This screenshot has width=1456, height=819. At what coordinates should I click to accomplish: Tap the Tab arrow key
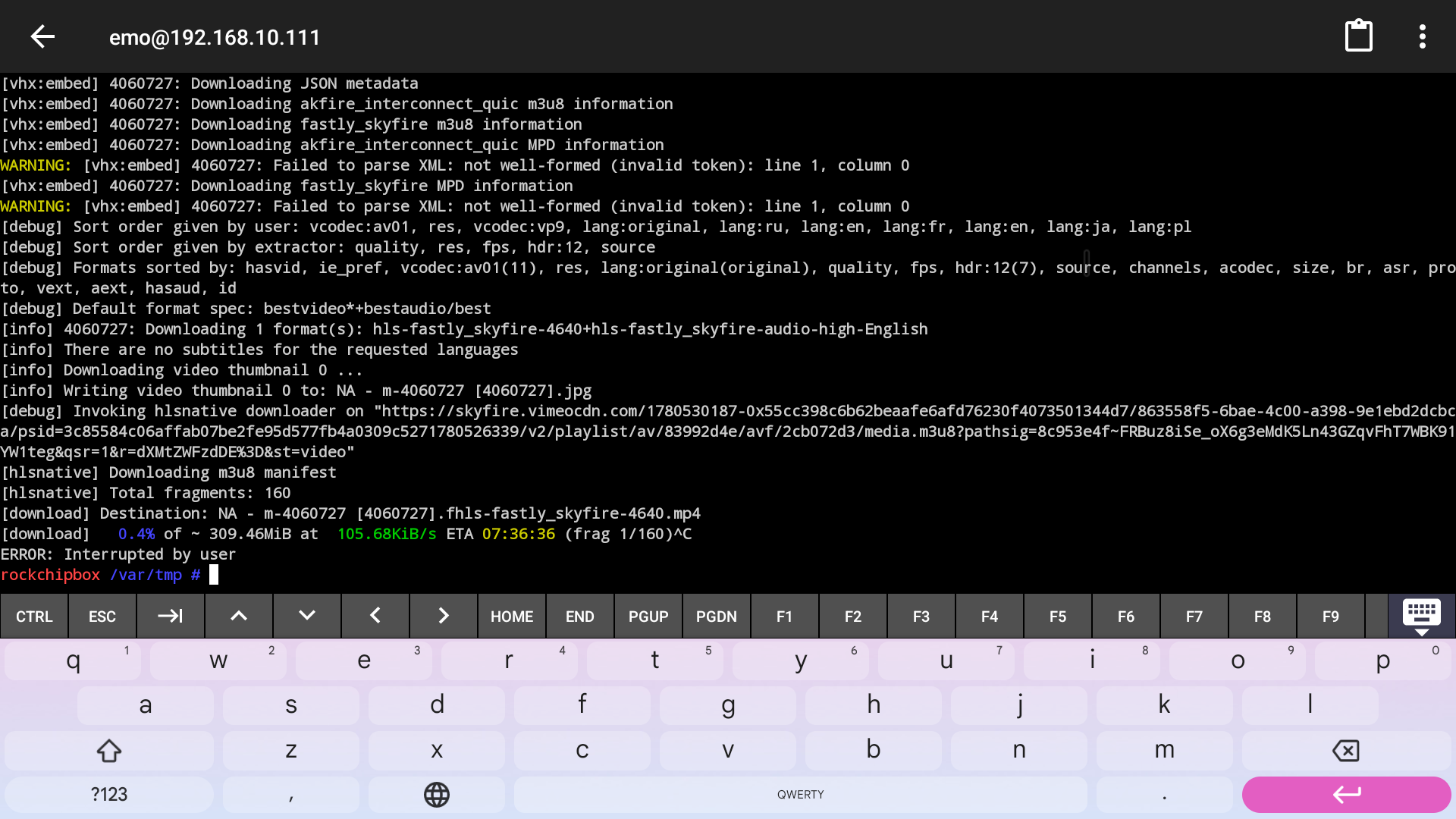171,617
